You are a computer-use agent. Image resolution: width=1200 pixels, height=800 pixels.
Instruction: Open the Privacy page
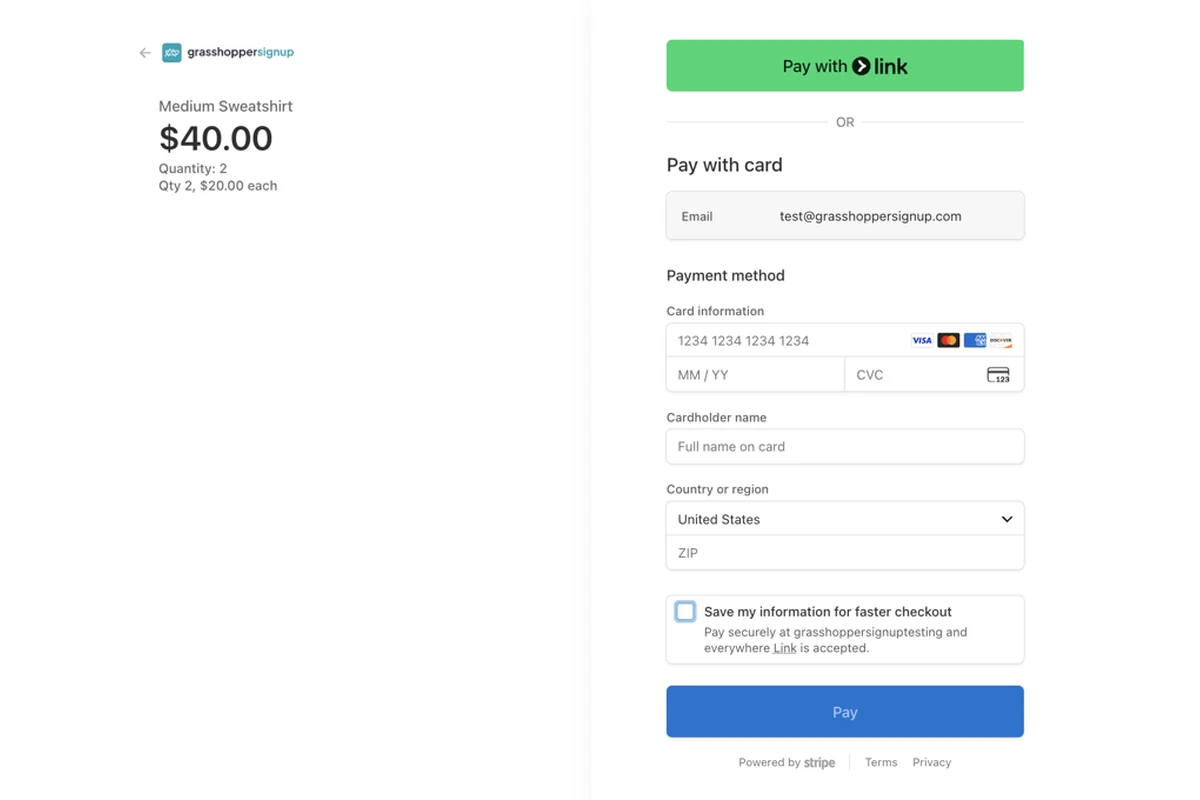pos(931,762)
